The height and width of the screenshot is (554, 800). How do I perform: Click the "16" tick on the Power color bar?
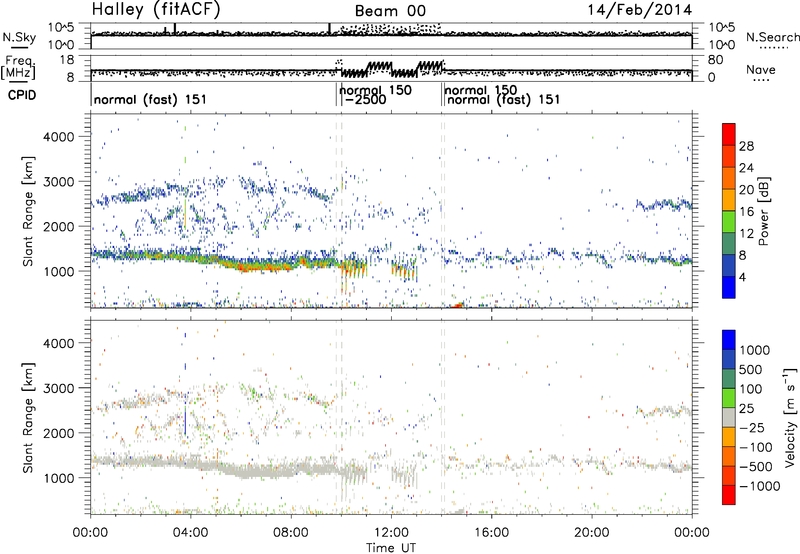tap(746, 212)
